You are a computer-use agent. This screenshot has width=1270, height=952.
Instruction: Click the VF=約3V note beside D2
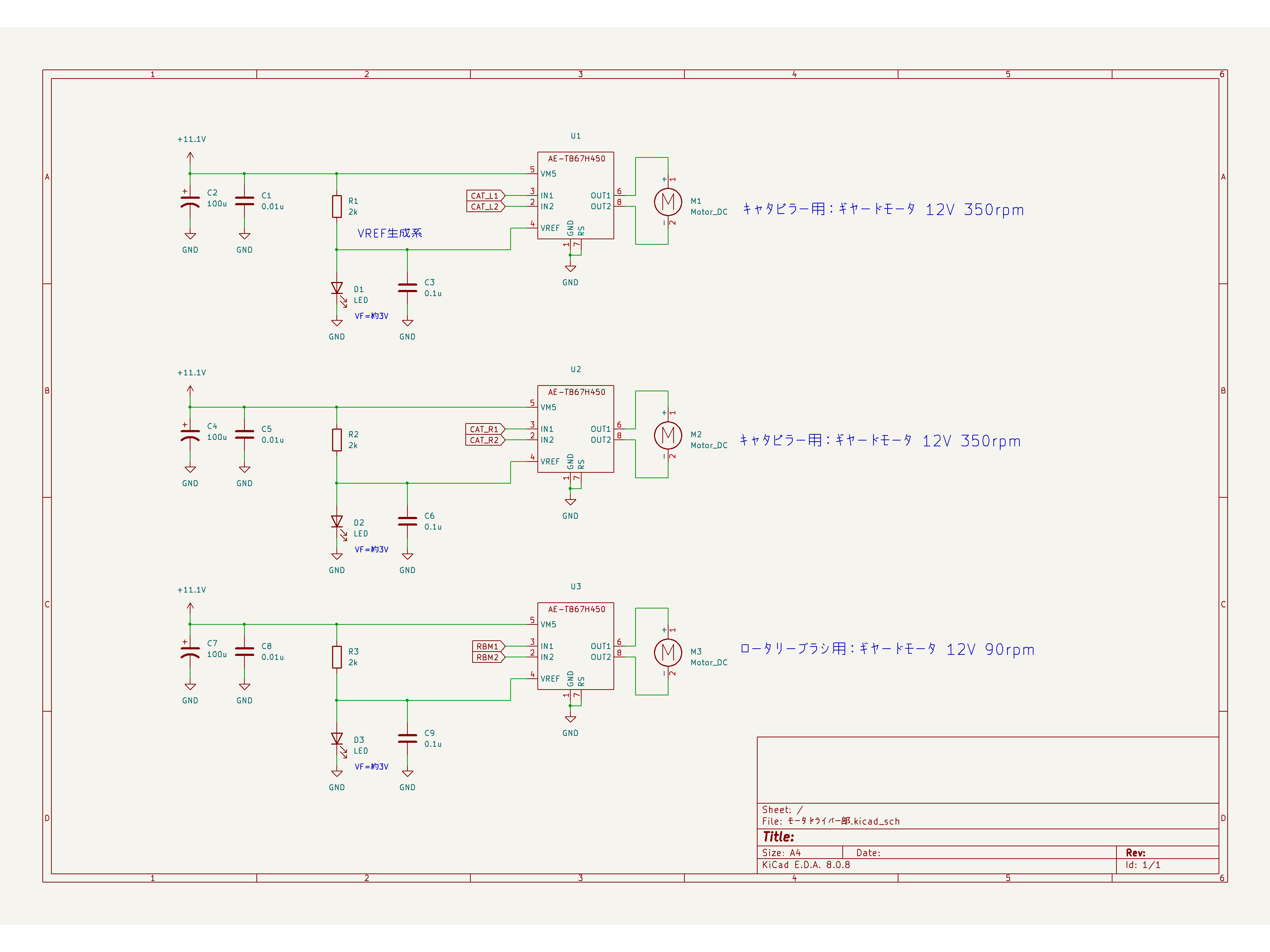pyautogui.click(x=372, y=550)
